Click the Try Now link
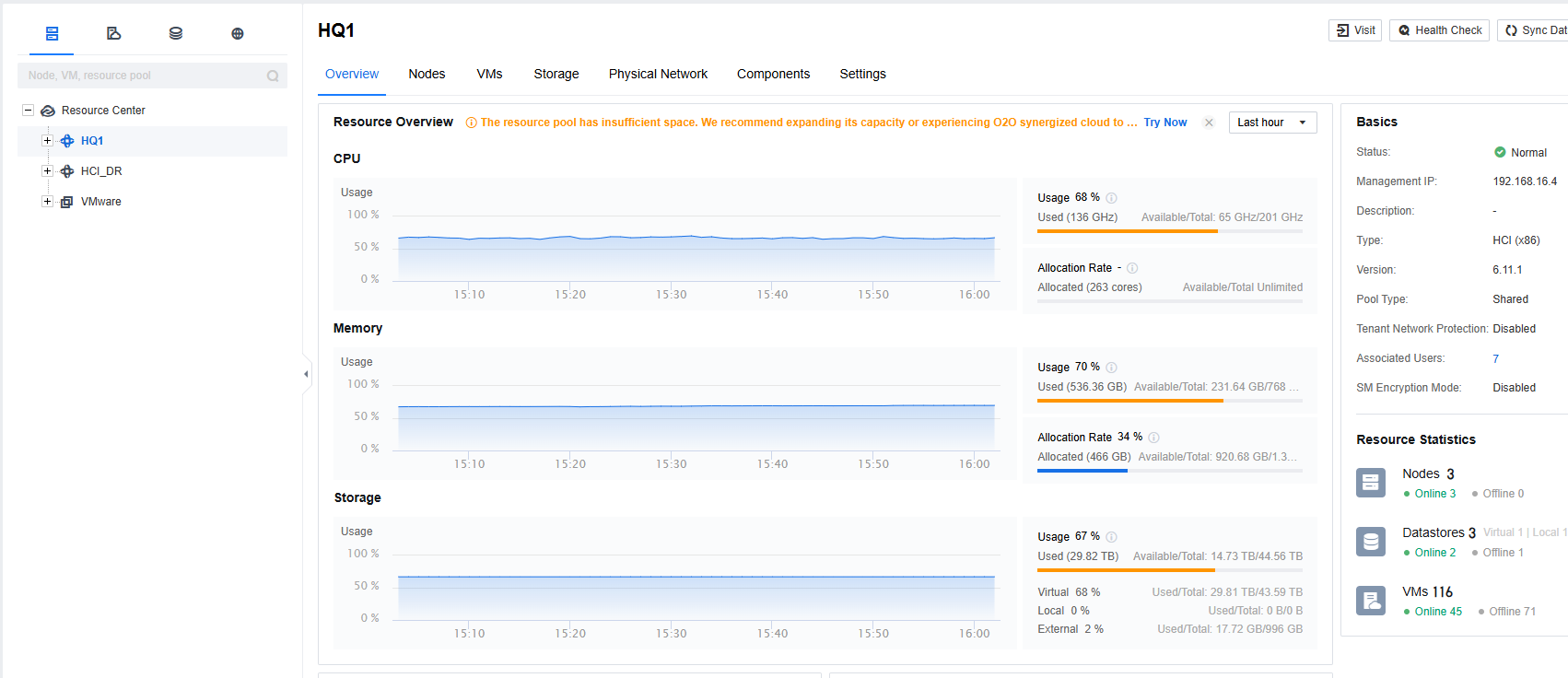The width and height of the screenshot is (1568, 678). tap(1165, 123)
